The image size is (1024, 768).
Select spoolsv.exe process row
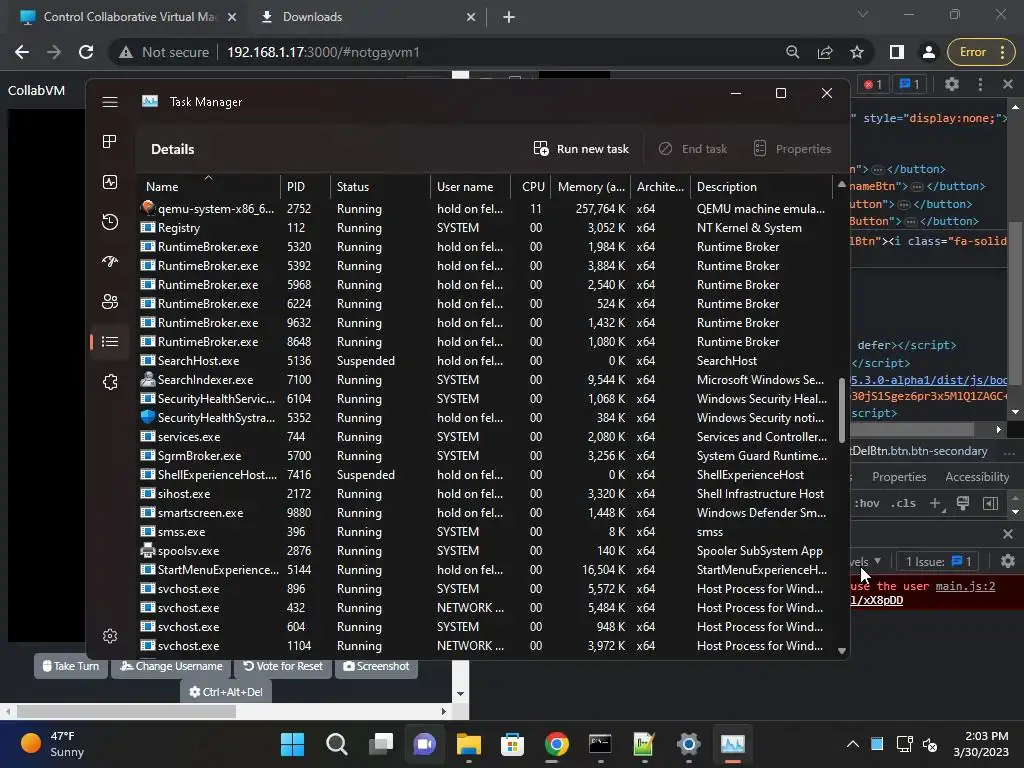486,551
